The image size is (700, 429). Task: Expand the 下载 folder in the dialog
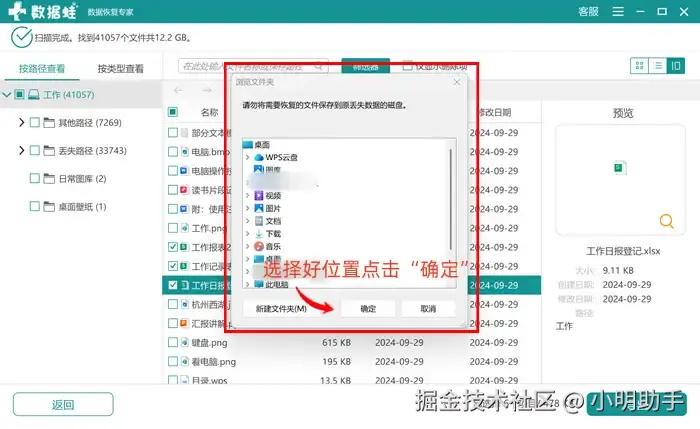[248, 233]
